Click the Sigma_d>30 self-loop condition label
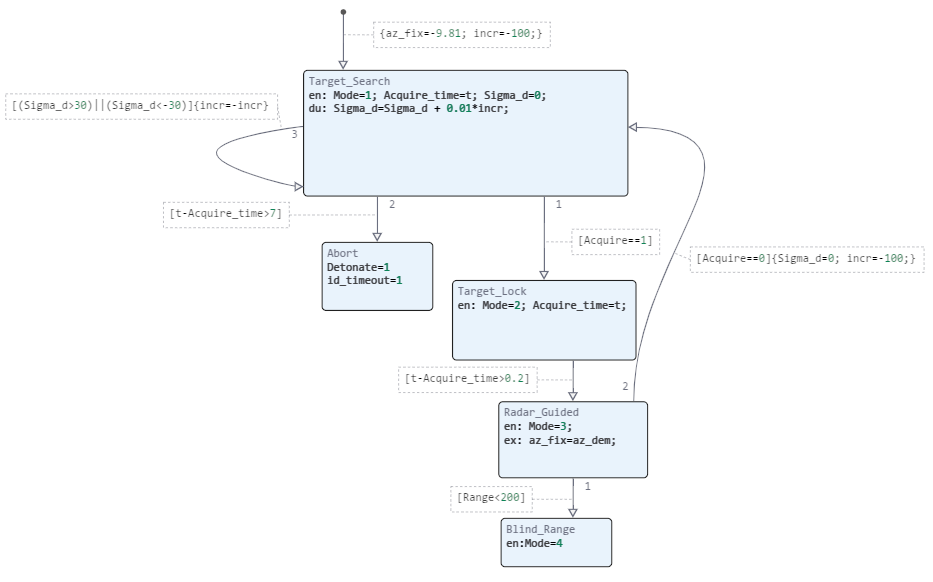The image size is (933, 582). (140, 106)
